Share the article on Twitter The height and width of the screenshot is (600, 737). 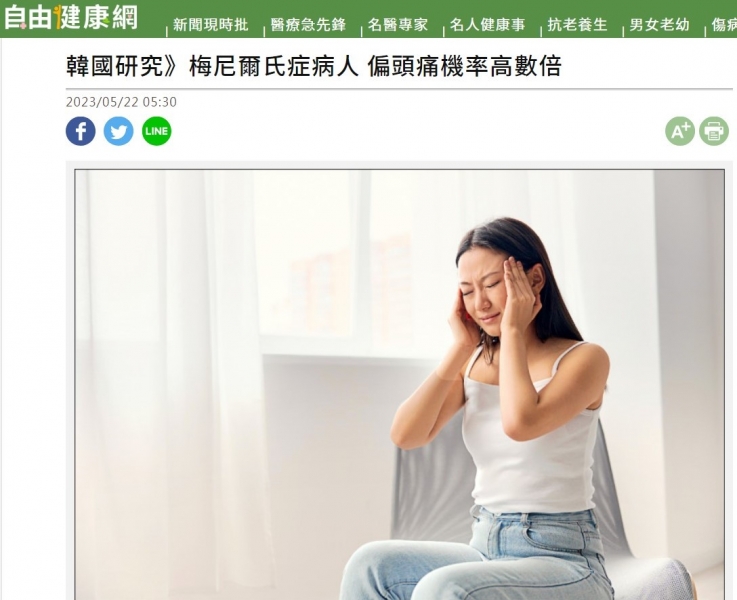118,131
